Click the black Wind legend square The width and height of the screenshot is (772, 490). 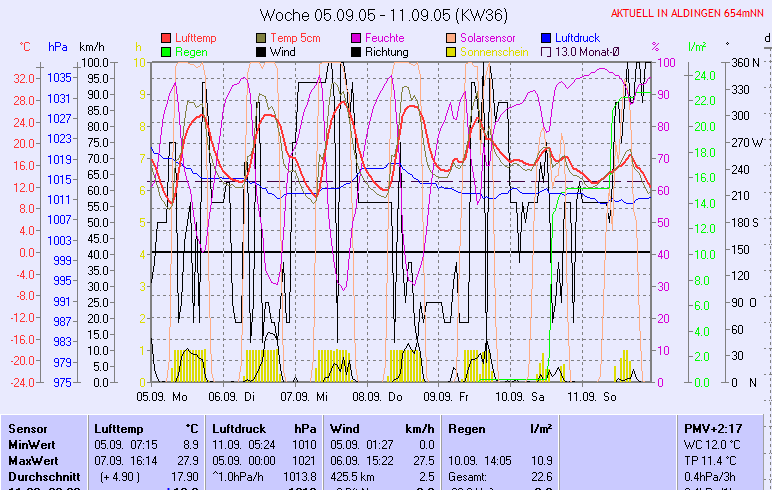[x=261, y=51]
